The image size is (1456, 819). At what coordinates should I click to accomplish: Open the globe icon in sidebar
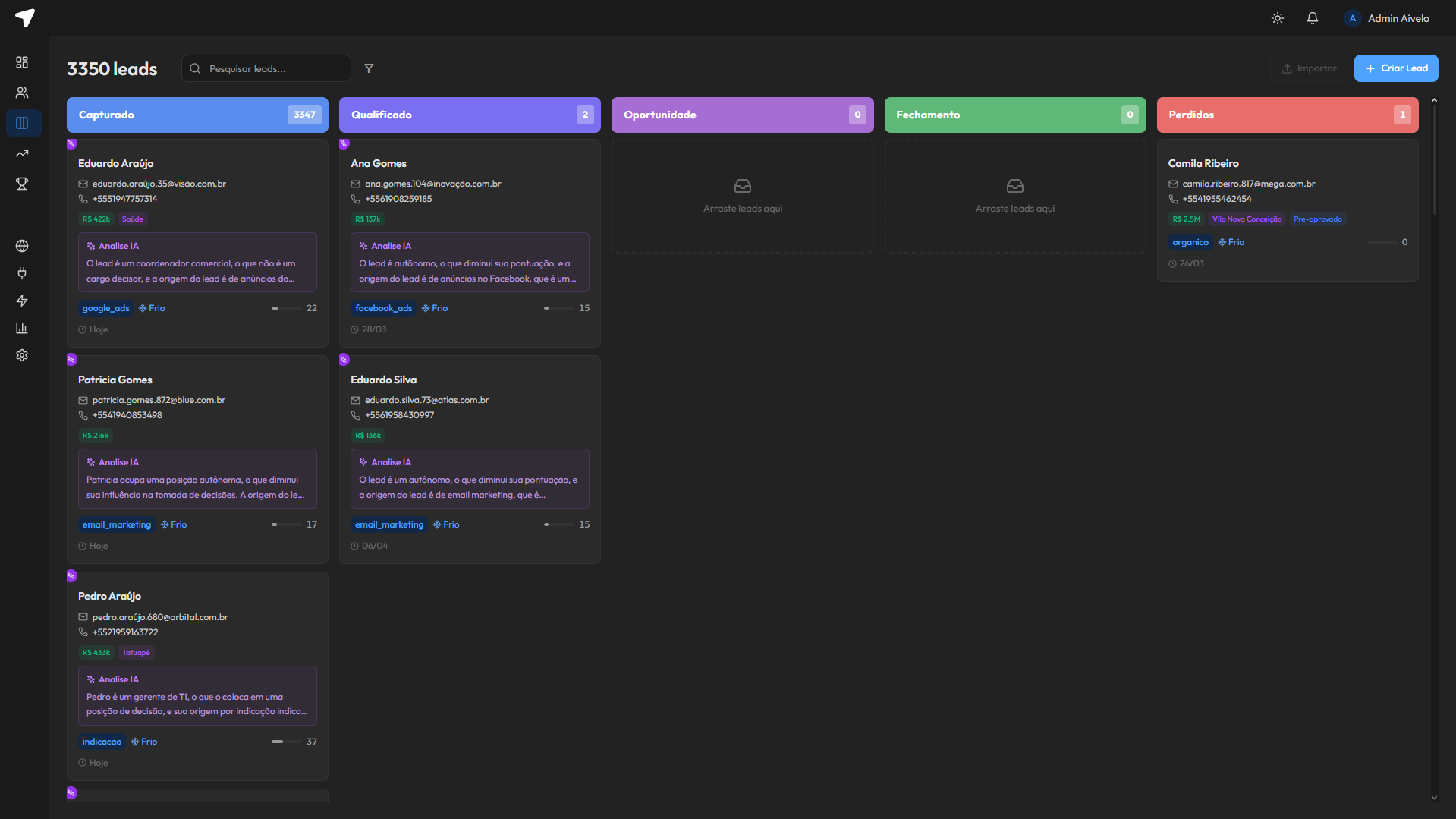pyautogui.click(x=22, y=246)
